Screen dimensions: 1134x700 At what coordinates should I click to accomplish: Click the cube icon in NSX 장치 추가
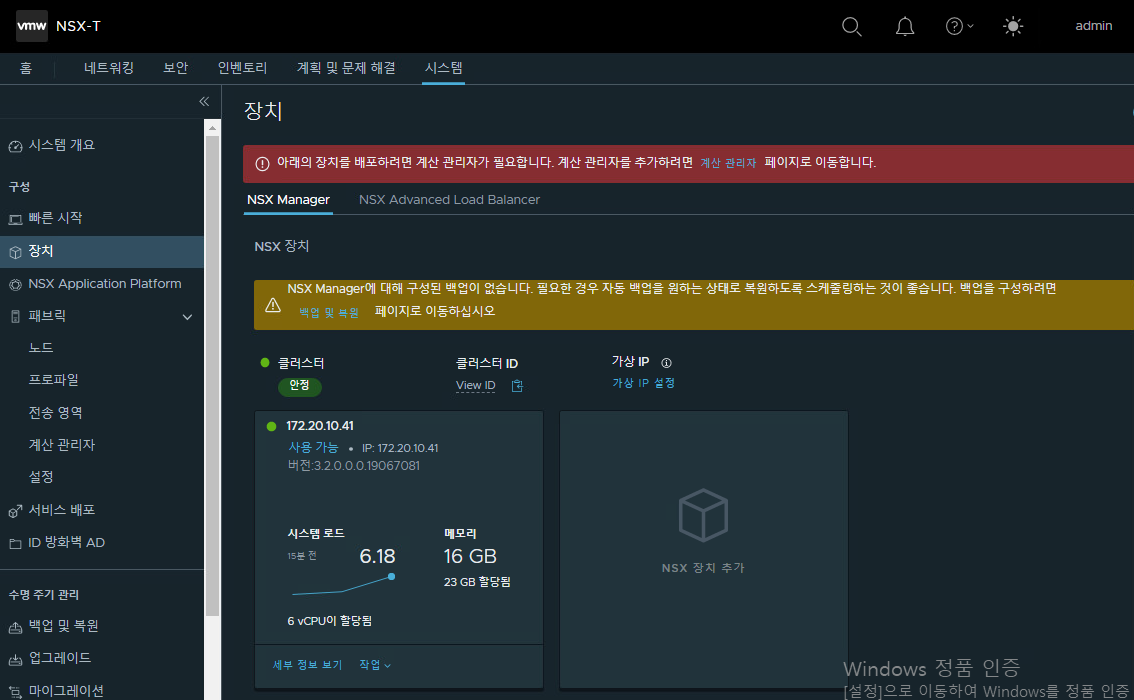pos(703,515)
